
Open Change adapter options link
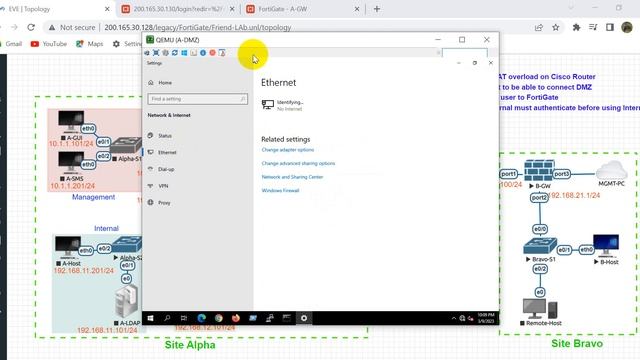288,150
